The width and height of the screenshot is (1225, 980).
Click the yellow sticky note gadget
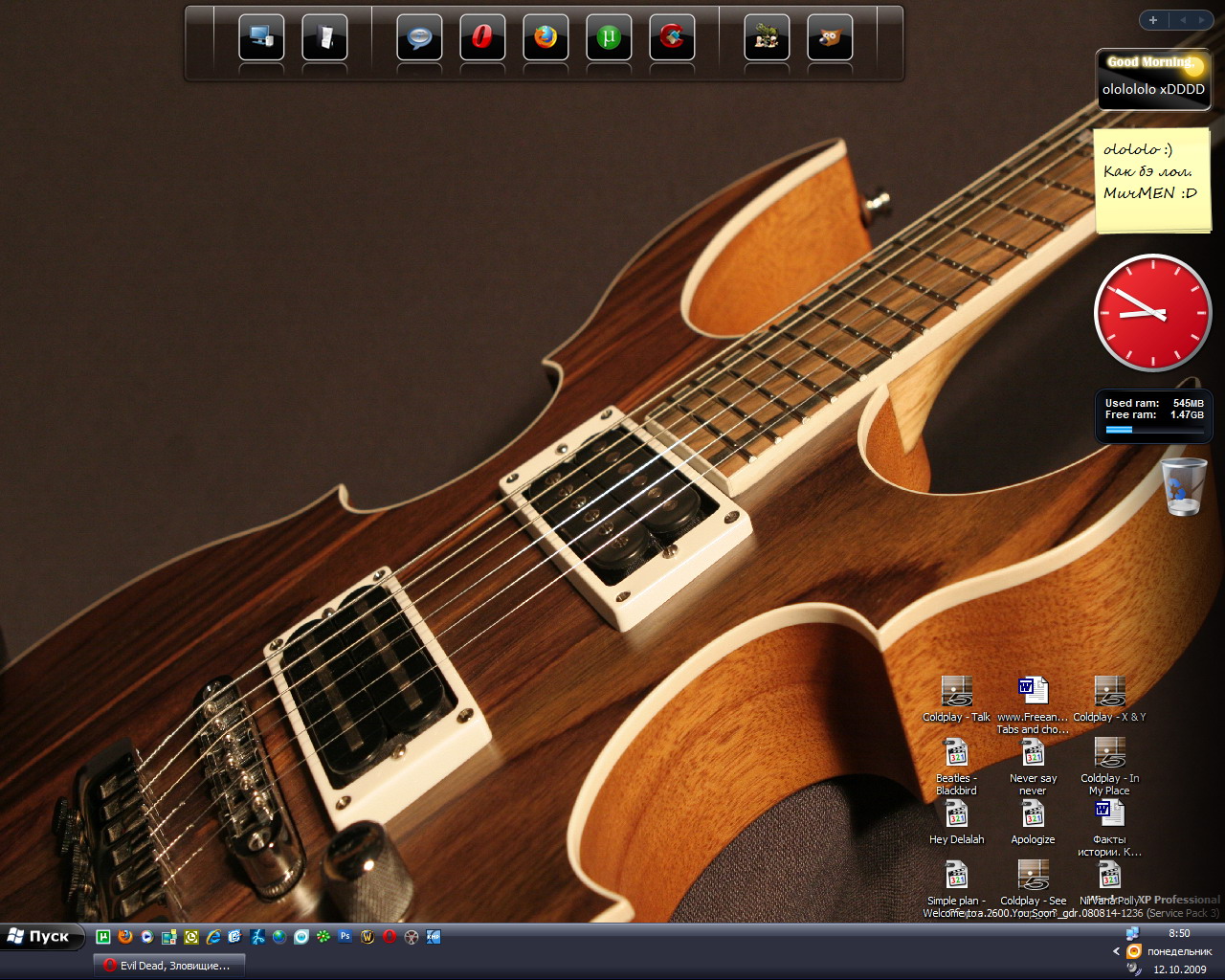(x=1152, y=180)
